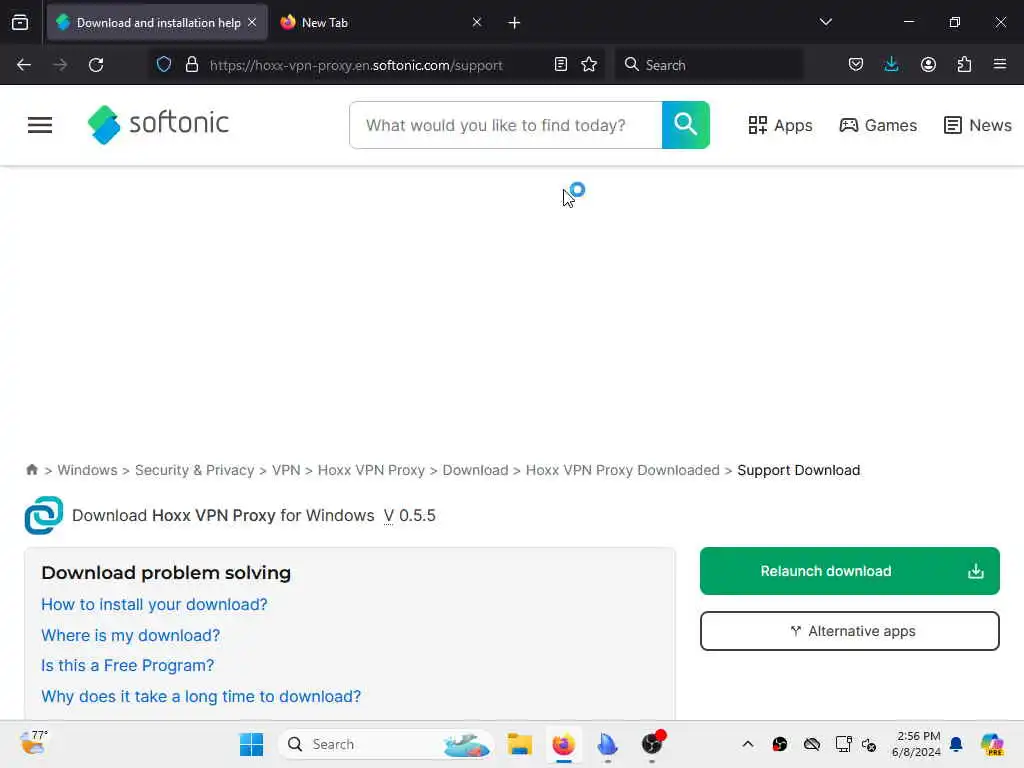The width and height of the screenshot is (1024, 768).
Task: Open Softonic site hamburger menu
Action: [x=40, y=125]
